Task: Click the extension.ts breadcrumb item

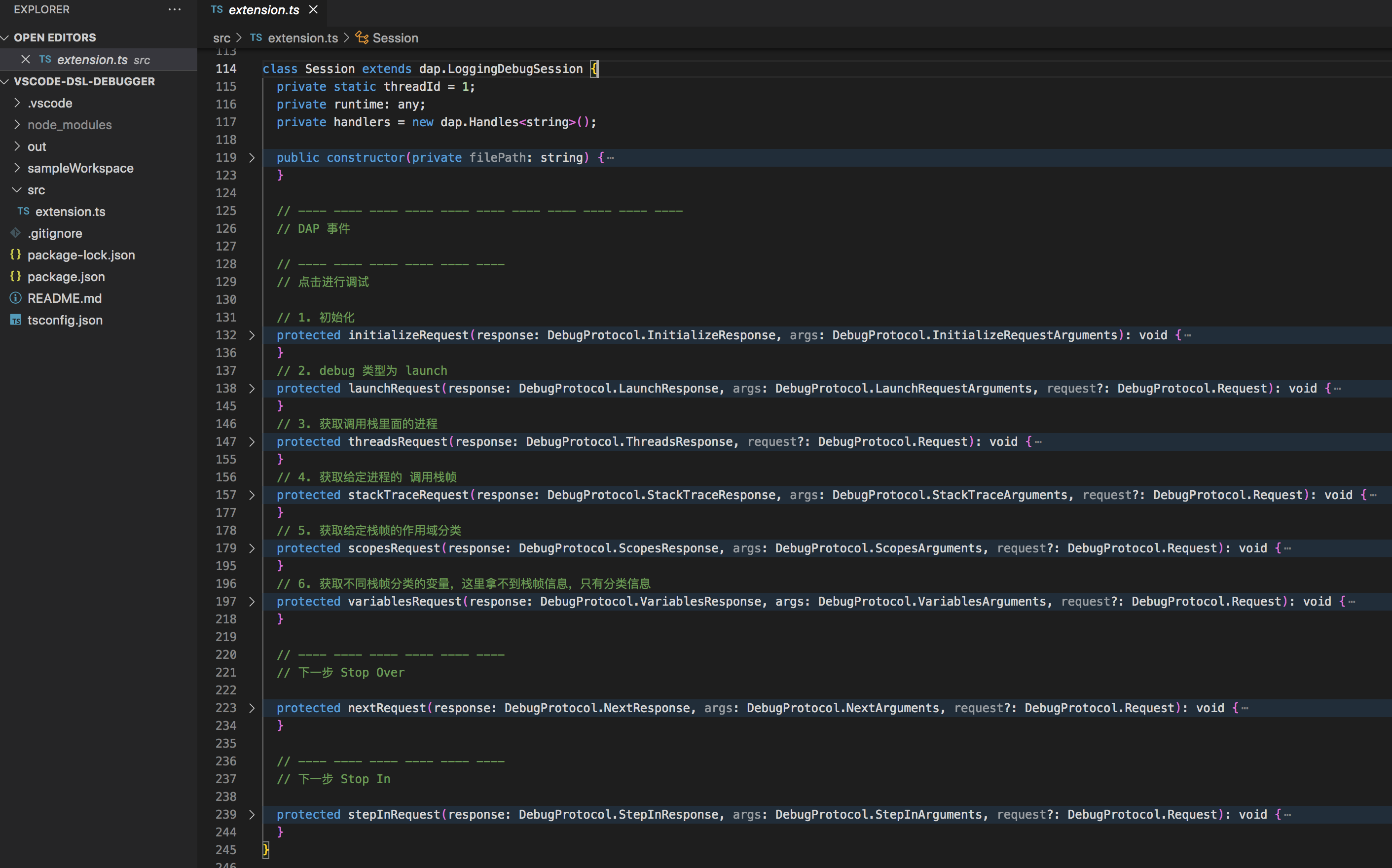Action: [302, 38]
